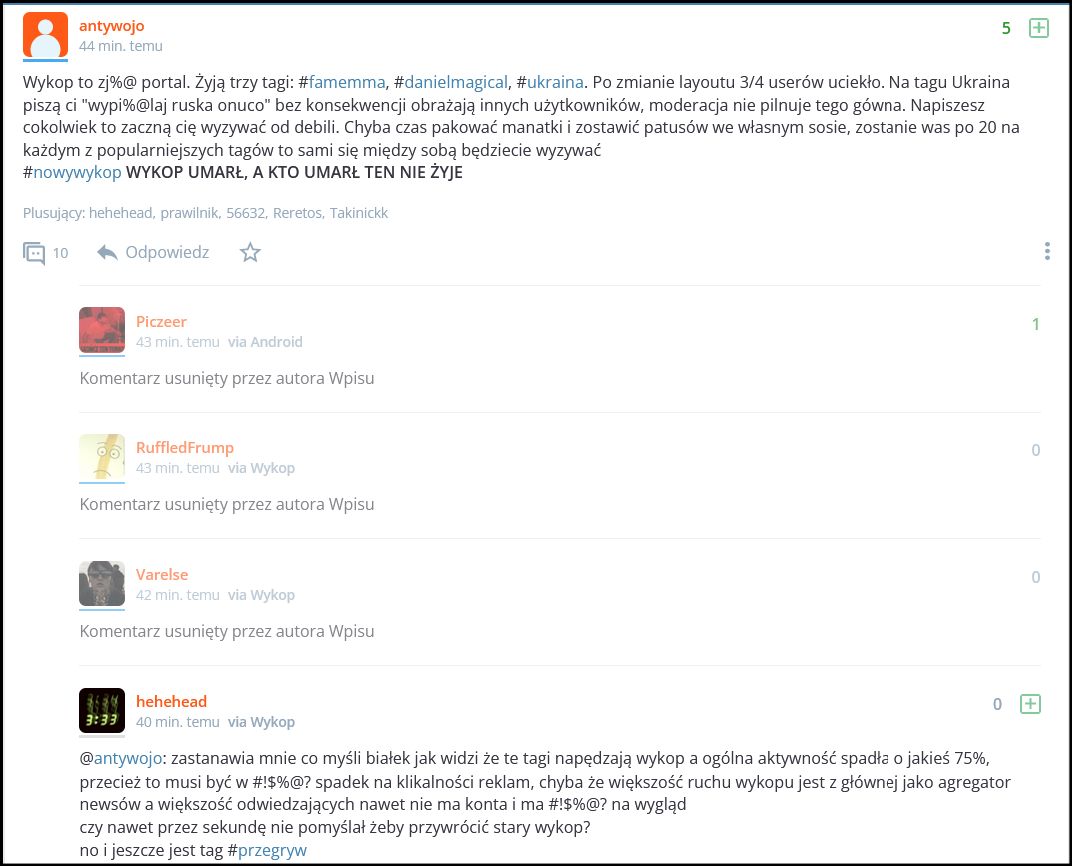Click the reply arrow icon next to Odpowiedz

pyautogui.click(x=107, y=252)
